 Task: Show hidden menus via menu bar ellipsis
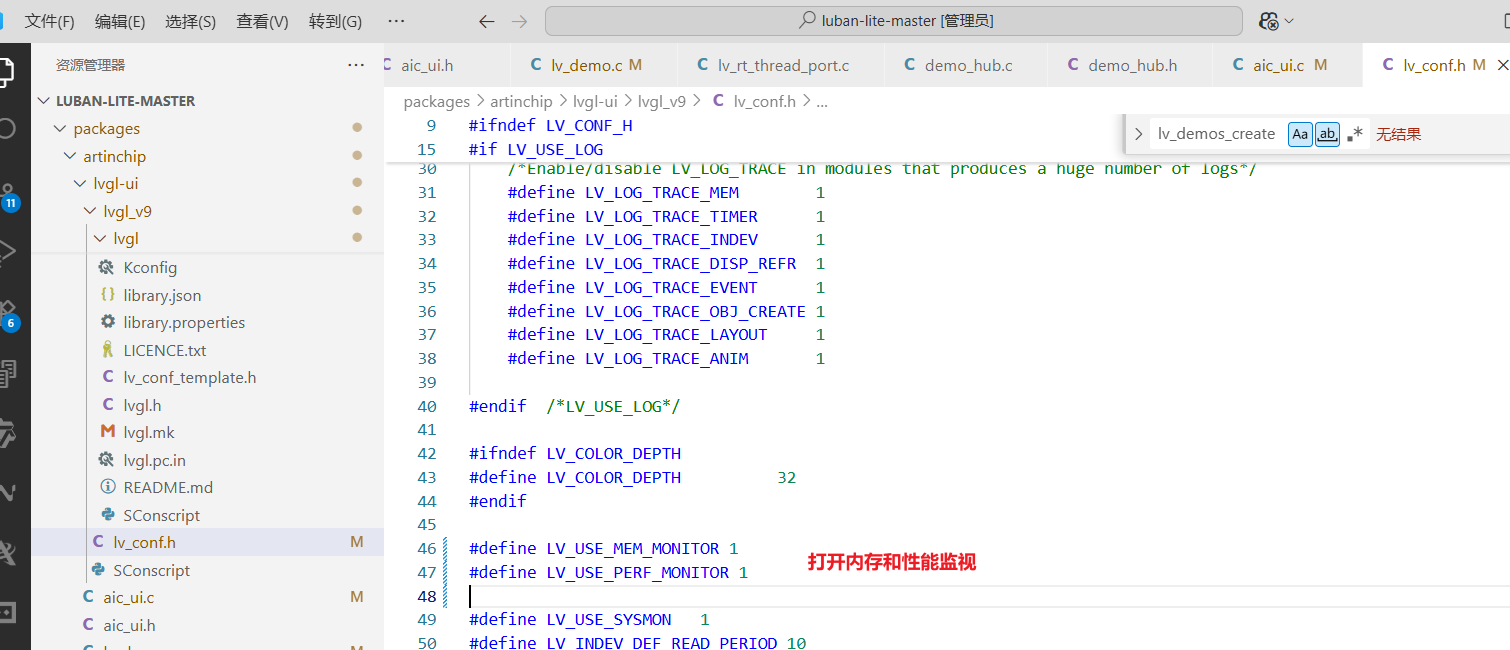(396, 21)
